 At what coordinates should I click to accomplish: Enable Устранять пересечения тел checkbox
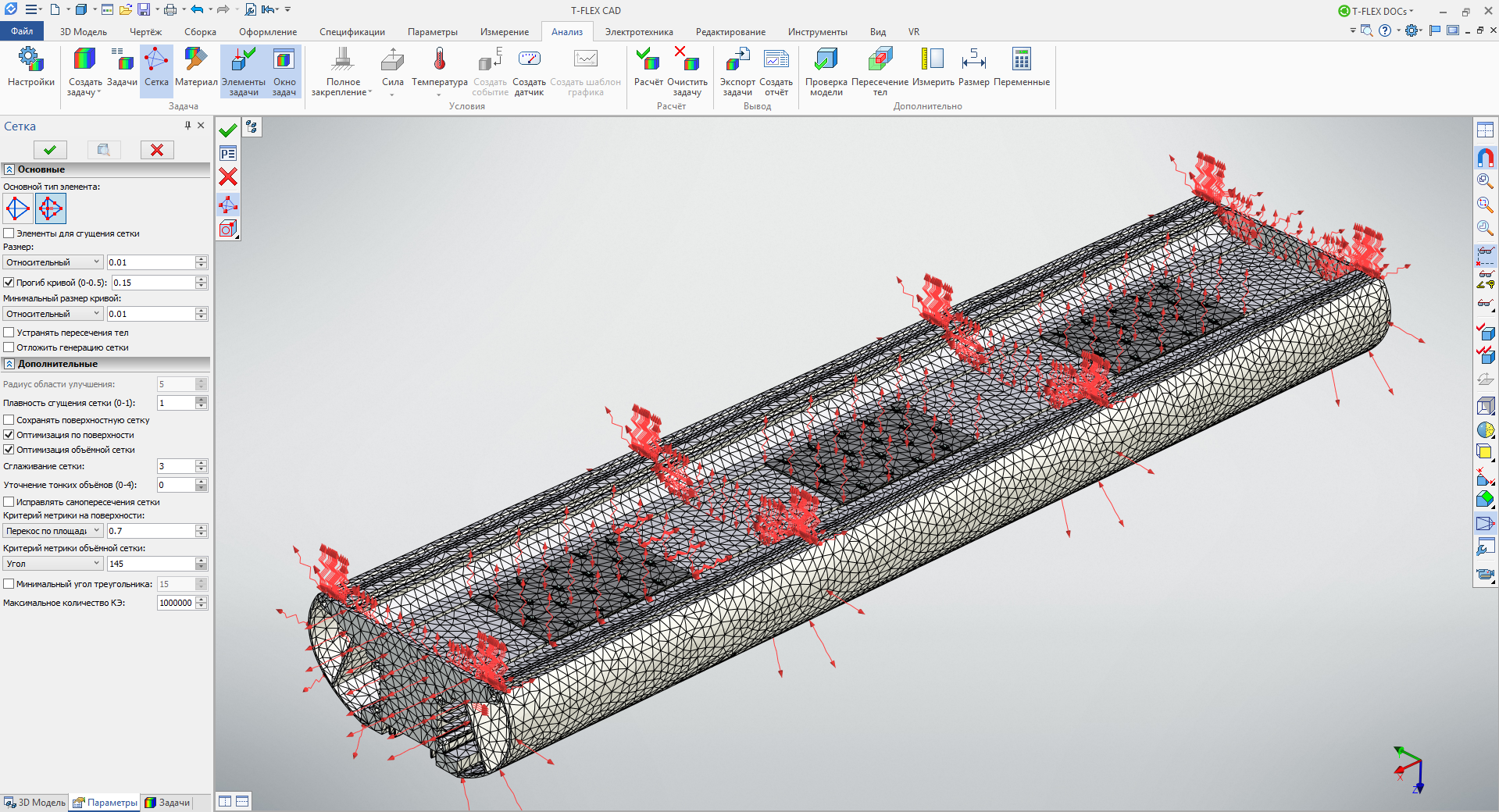coord(9,333)
